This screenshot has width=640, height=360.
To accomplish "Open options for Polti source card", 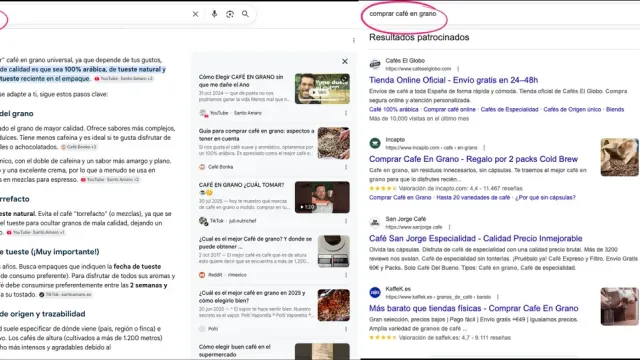I will pyautogui.click(x=346, y=329).
